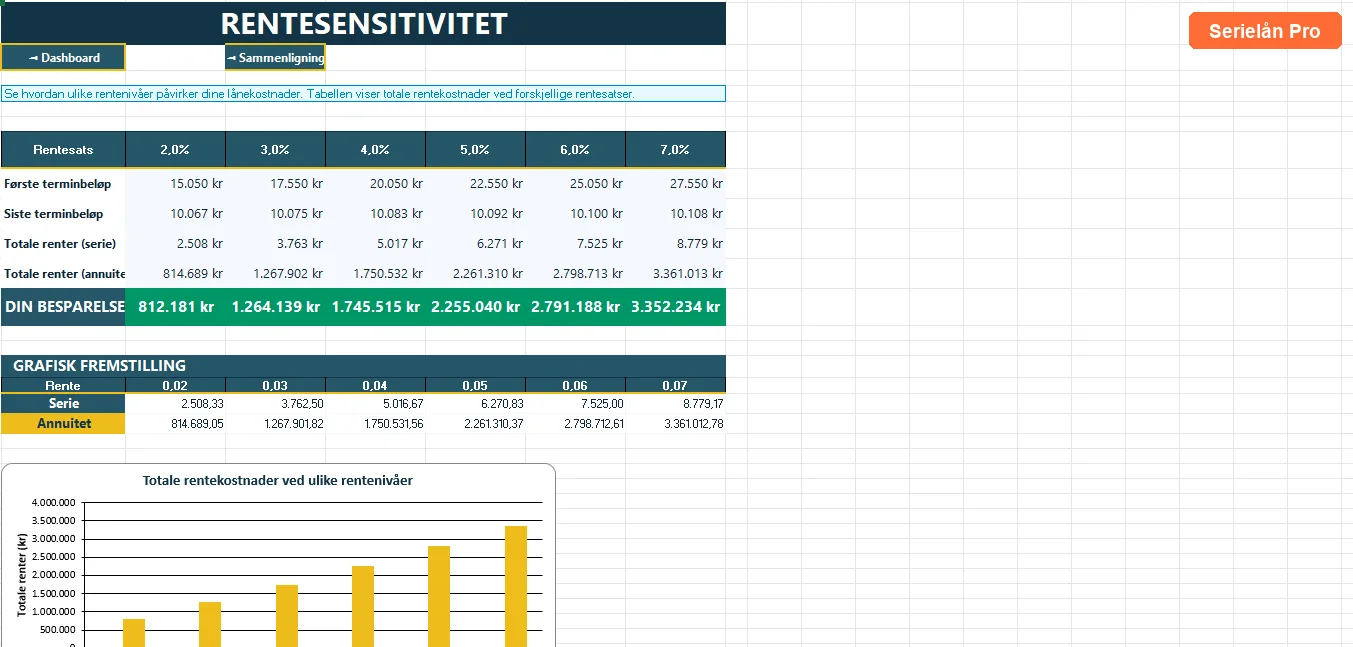Select the 5,0% rate column header

(475, 149)
